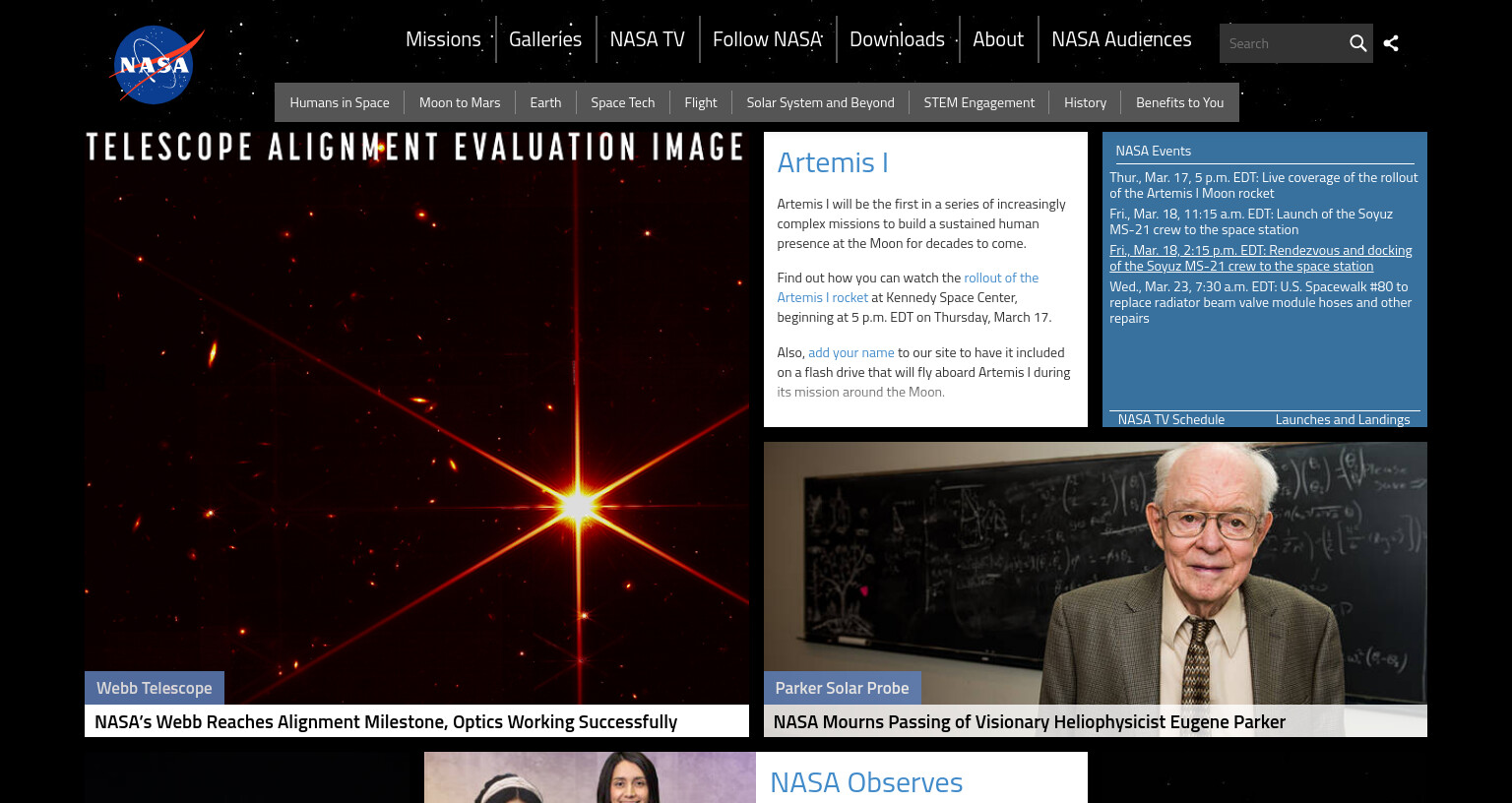The width and height of the screenshot is (1512, 803).
Task: Select the Moon to Mars topic
Action: 460,102
